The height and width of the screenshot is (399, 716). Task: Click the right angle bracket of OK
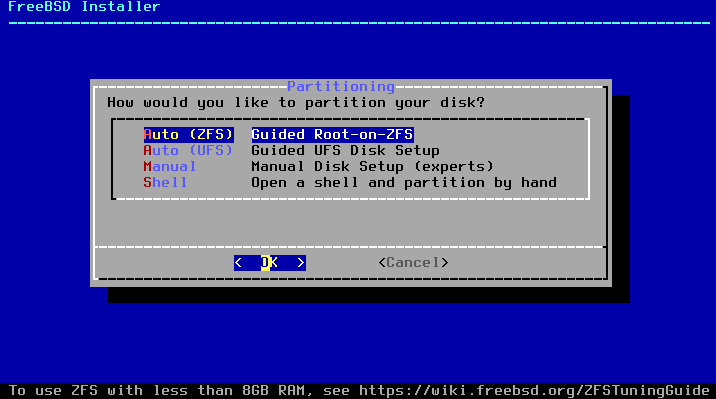click(300, 262)
